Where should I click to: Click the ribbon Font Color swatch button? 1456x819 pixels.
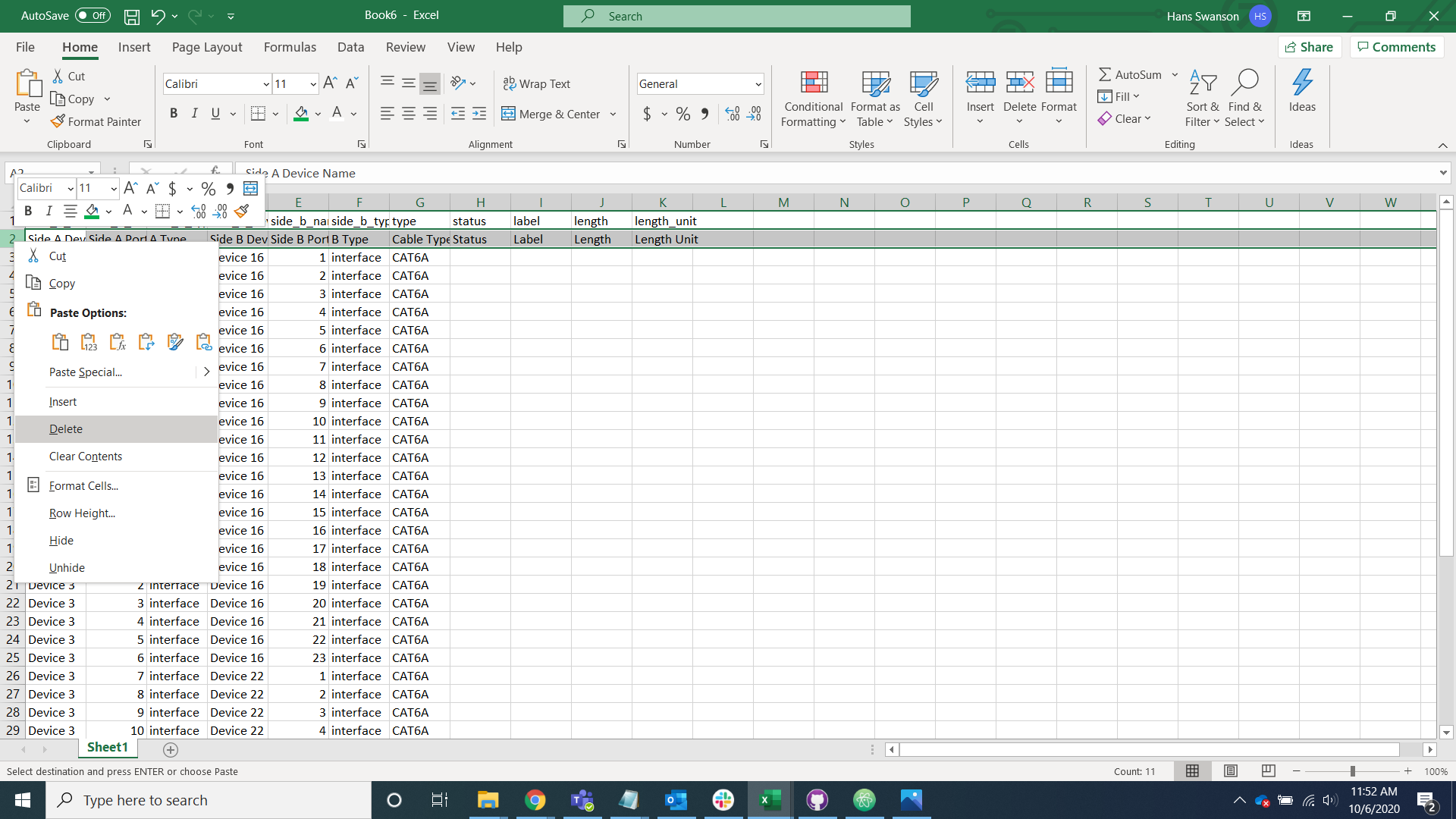(x=337, y=114)
